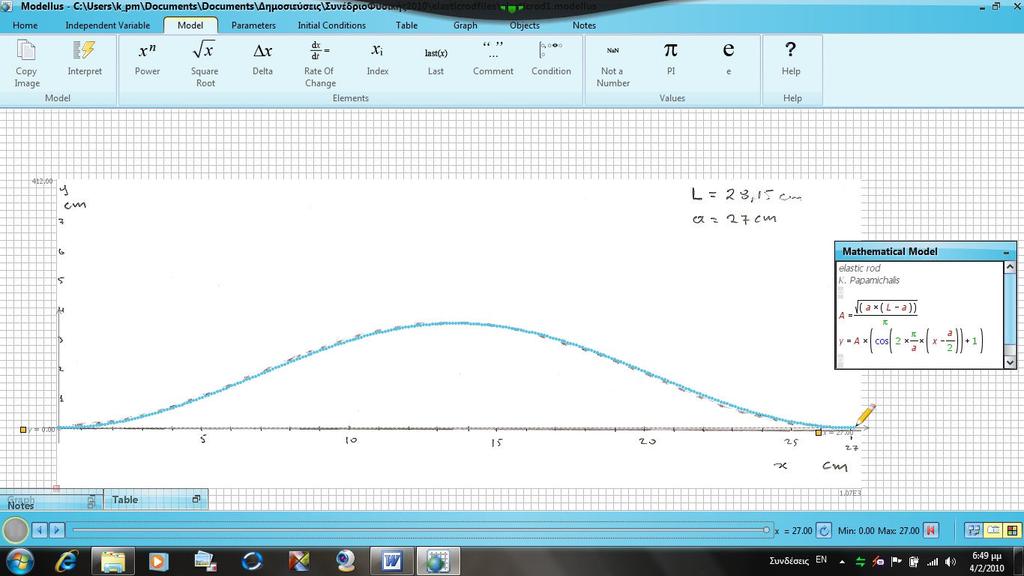This screenshot has height=576, width=1024.
Task: Switch to the Table ribbon tab
Action: click(406, 25)
